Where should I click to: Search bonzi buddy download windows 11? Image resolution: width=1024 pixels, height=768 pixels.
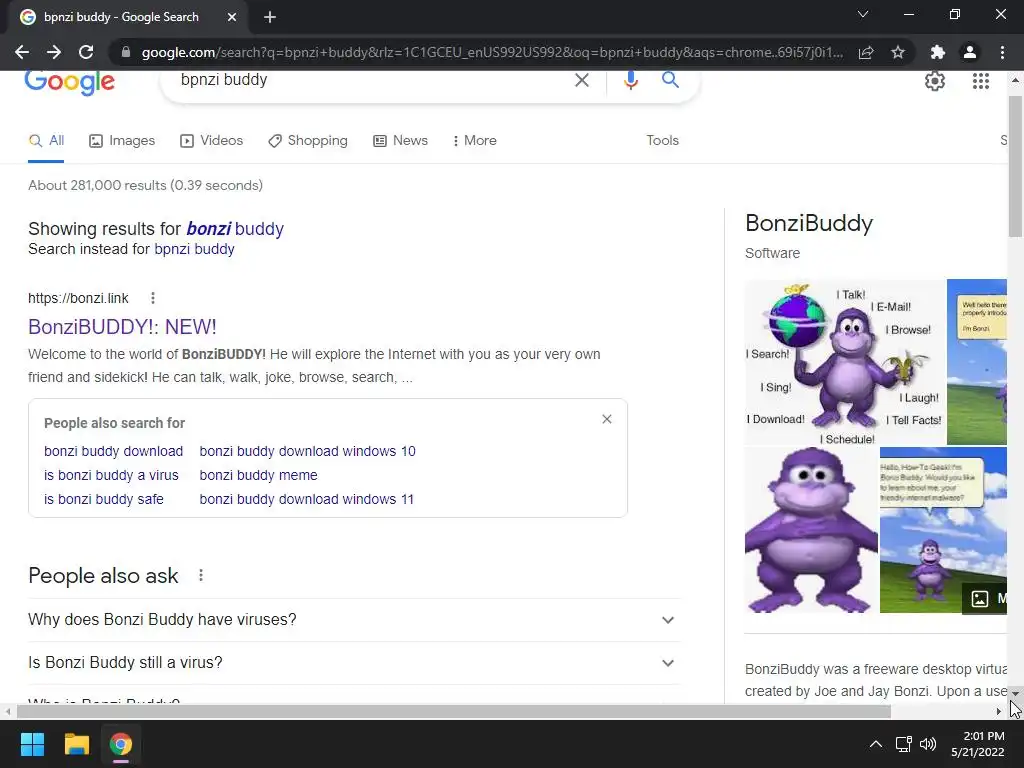click(x=306, y=500)
